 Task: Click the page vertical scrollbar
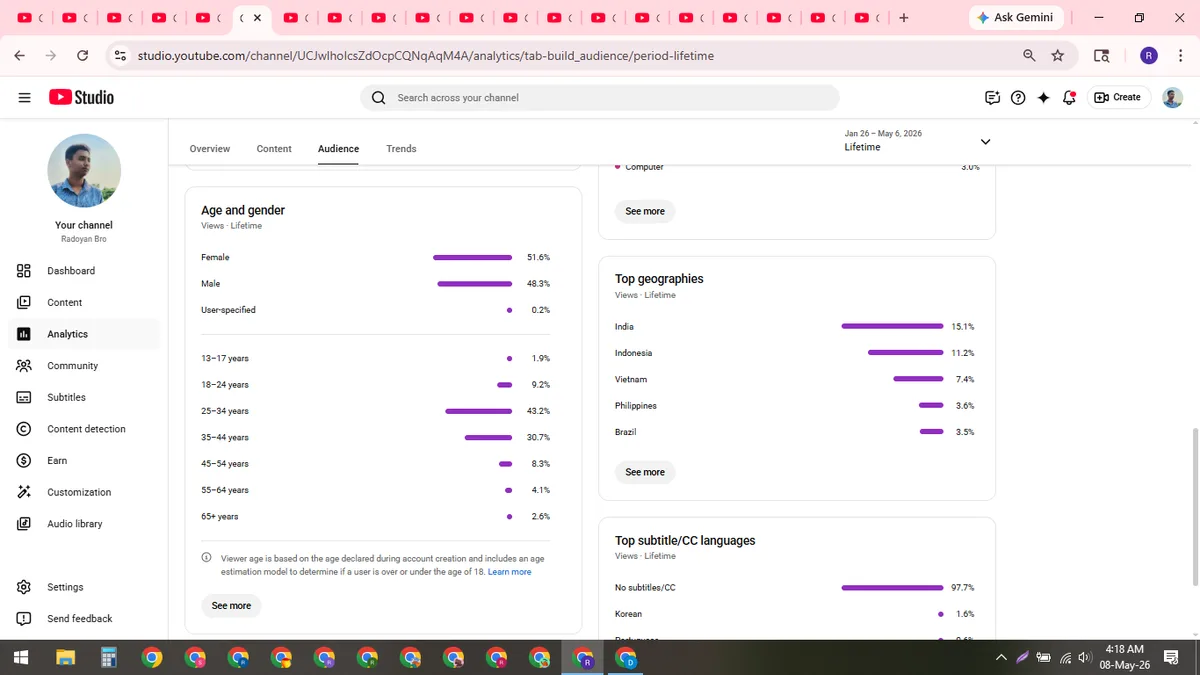pos(1194,508)
